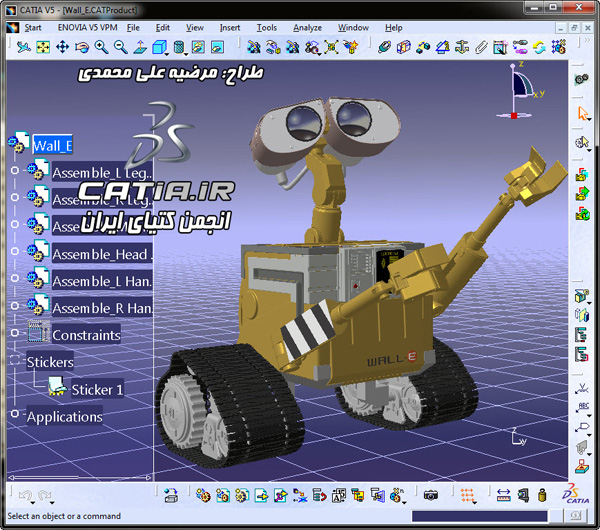Open the File menu

pos(133,28)
